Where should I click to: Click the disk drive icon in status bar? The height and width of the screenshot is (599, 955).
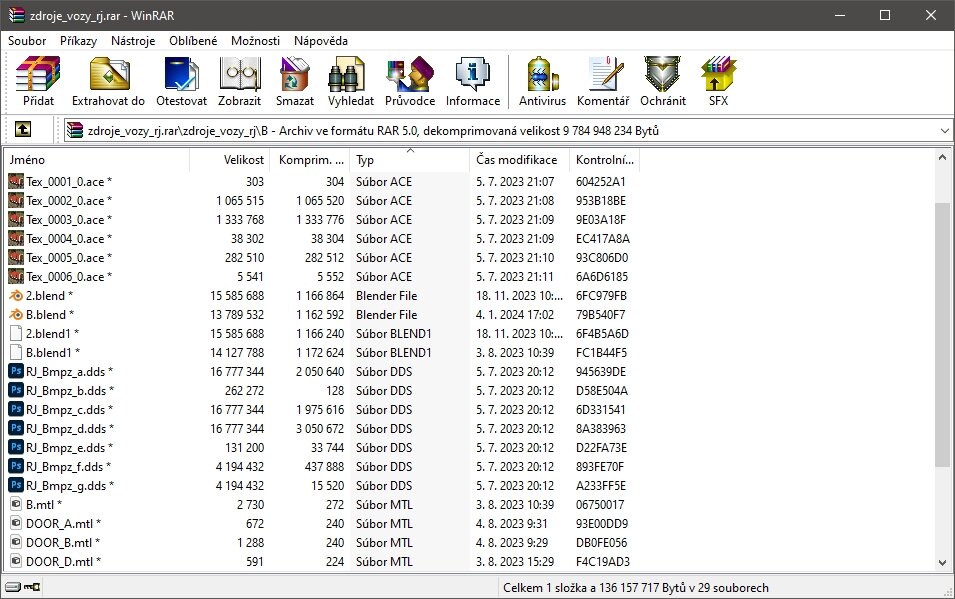pyautogui.click(x=13, y=587)
